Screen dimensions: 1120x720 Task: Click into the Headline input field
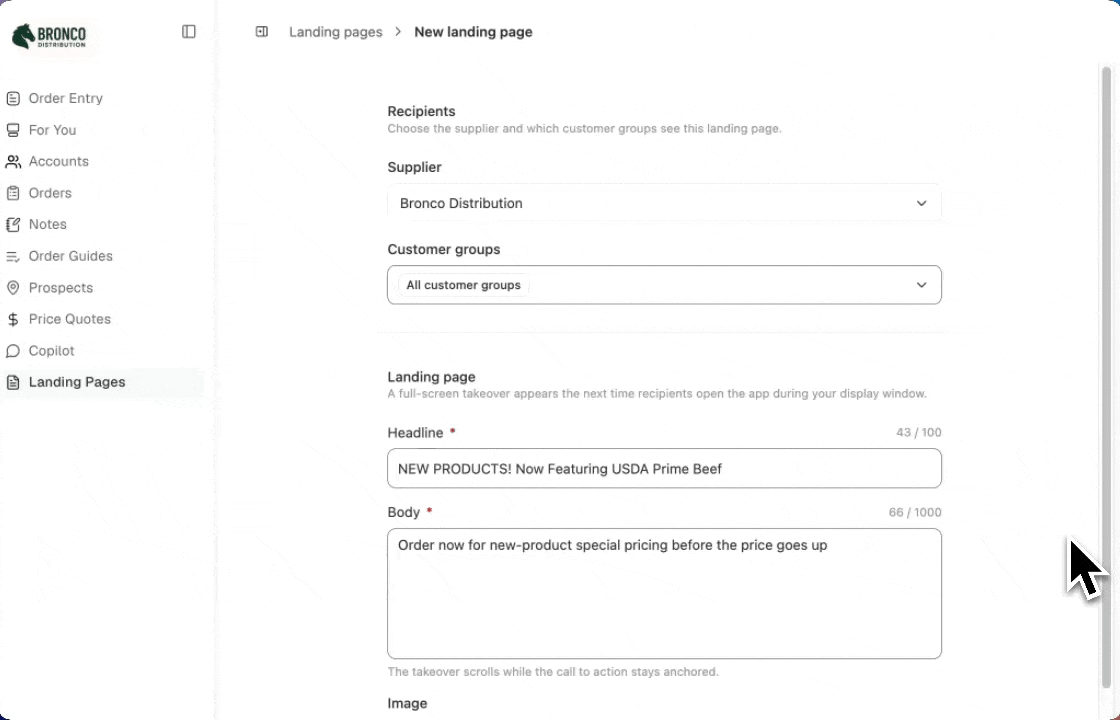pos(664,469)
